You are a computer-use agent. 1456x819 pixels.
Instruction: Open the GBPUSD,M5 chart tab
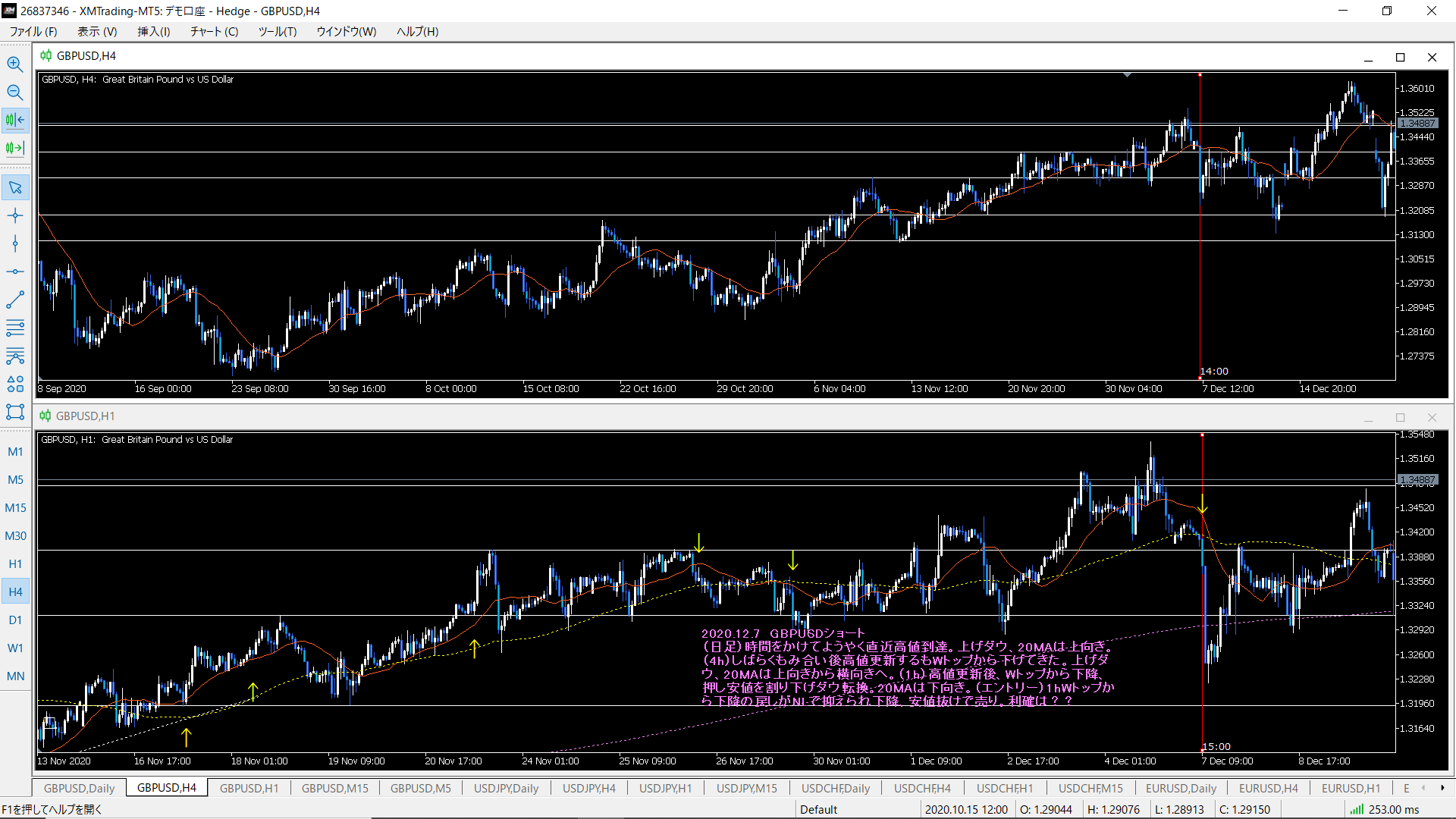point(421,788)
